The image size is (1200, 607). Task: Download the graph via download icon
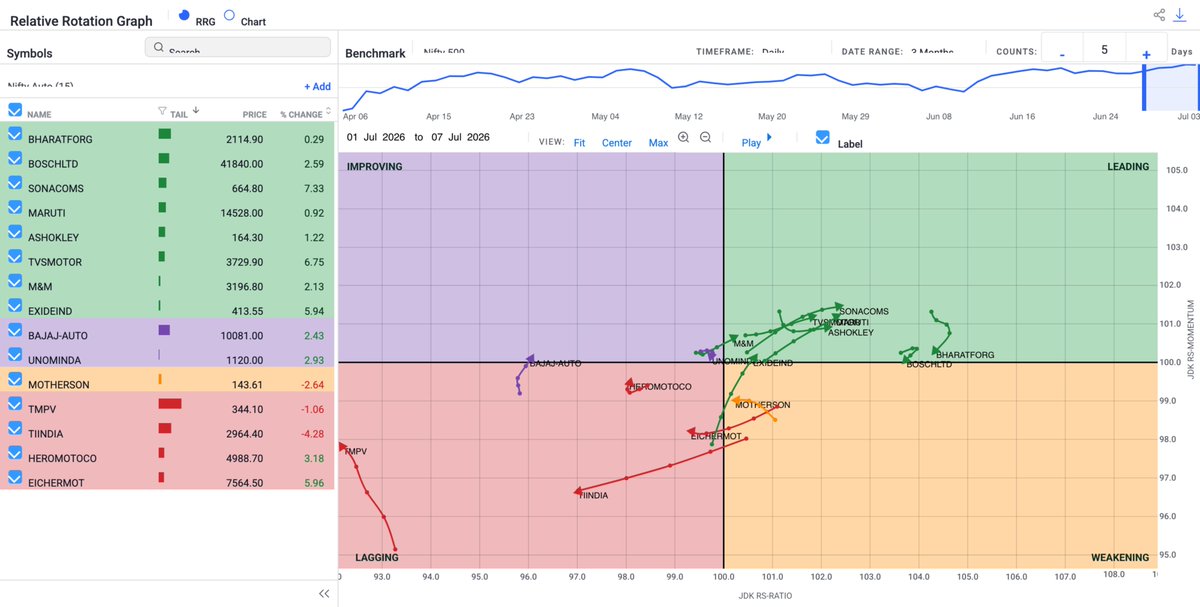1180,15
